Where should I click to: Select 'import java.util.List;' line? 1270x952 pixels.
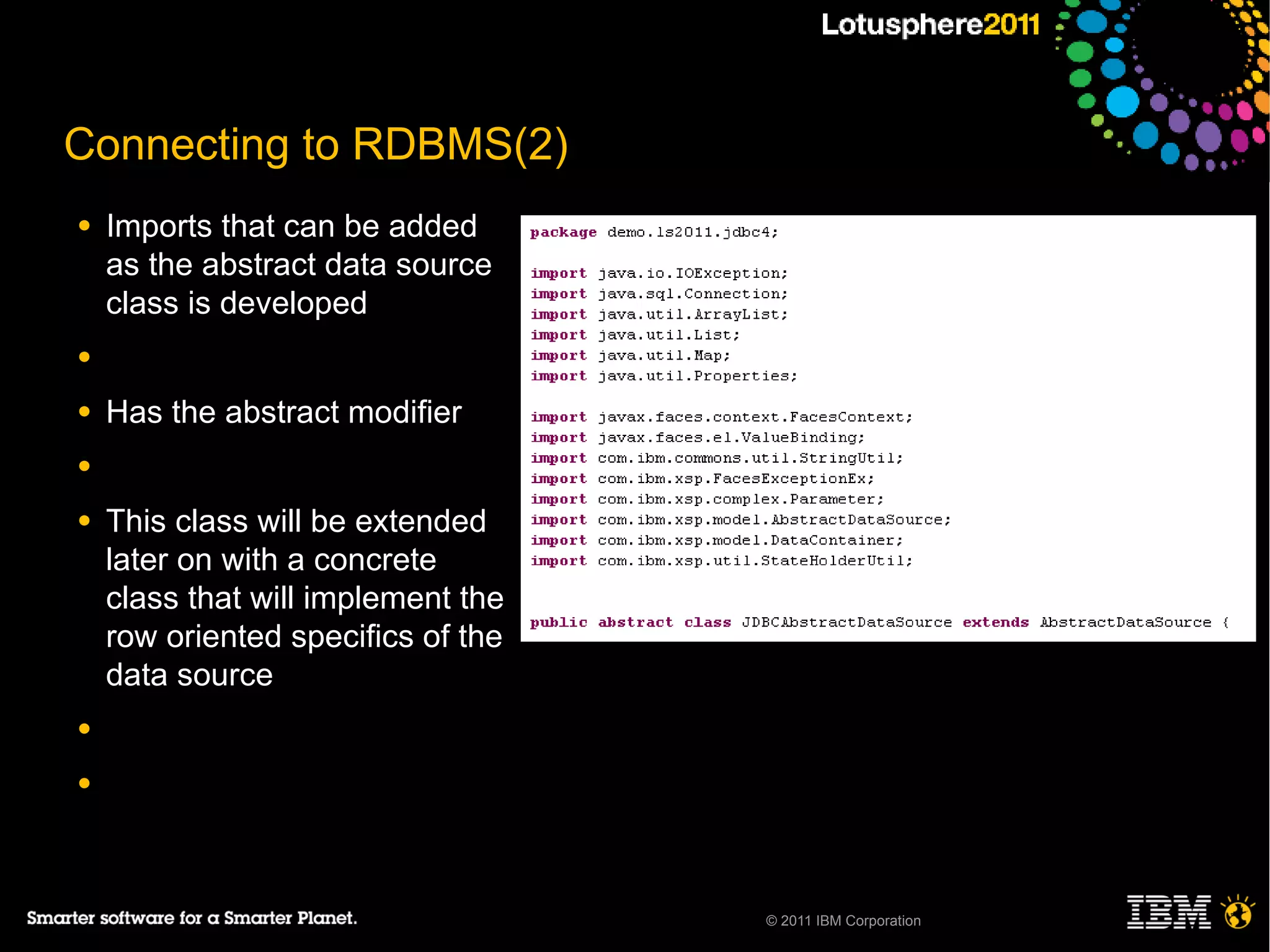[x=635, y=335]
